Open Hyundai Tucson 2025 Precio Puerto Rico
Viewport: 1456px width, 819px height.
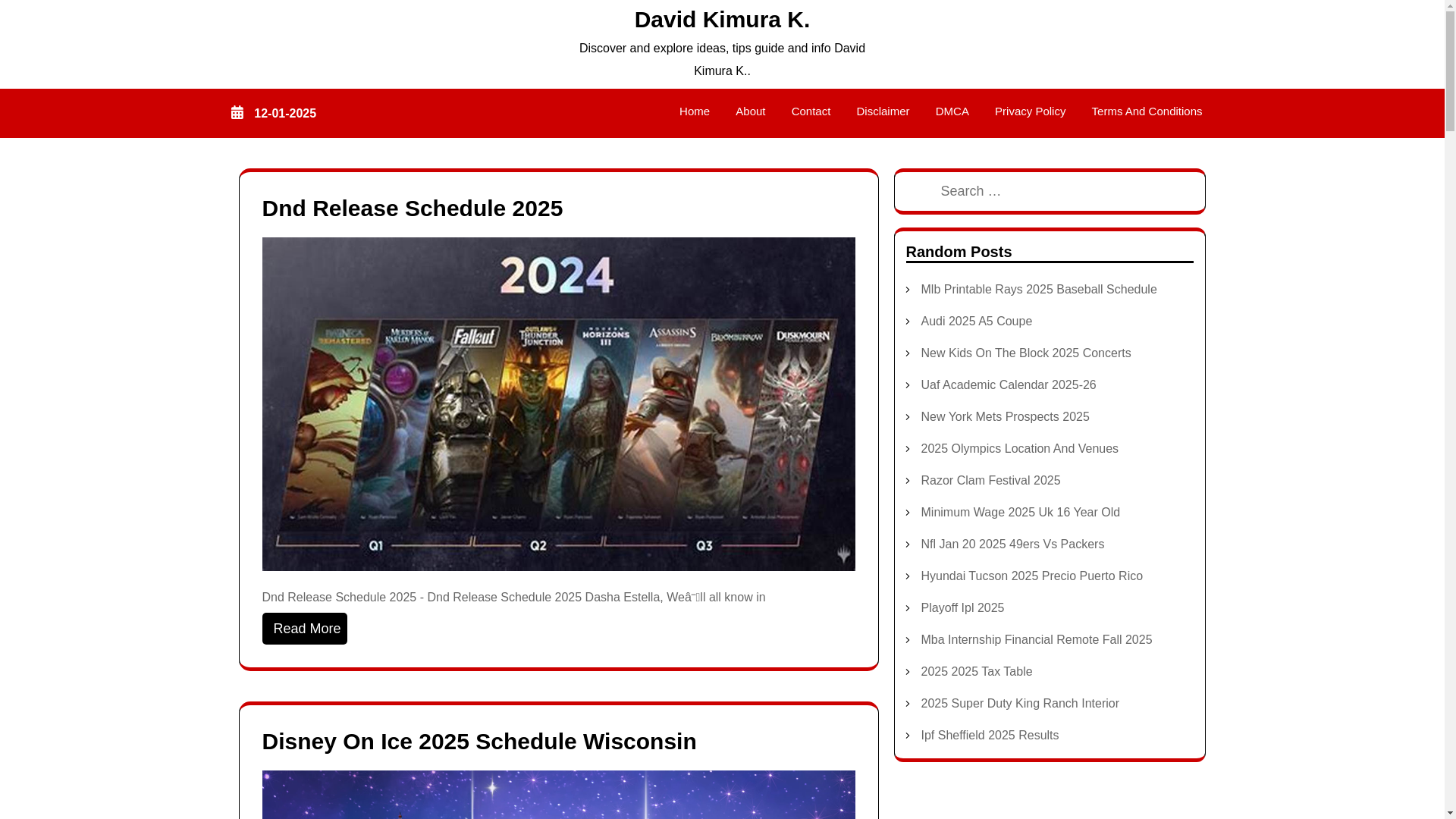1031,576
